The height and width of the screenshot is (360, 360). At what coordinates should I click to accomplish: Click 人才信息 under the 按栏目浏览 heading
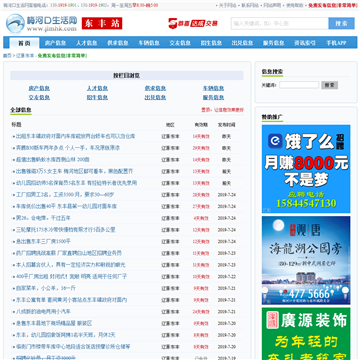97,88
